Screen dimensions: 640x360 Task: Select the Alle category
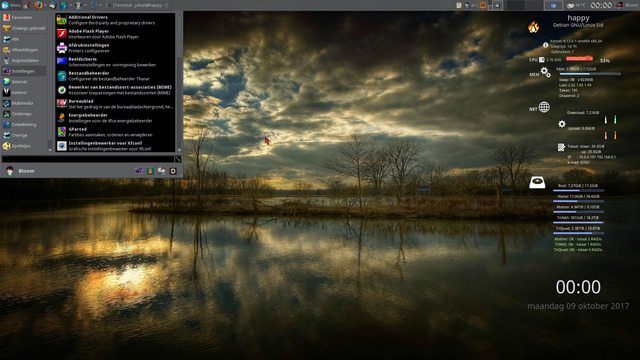(x=24, y=39)
